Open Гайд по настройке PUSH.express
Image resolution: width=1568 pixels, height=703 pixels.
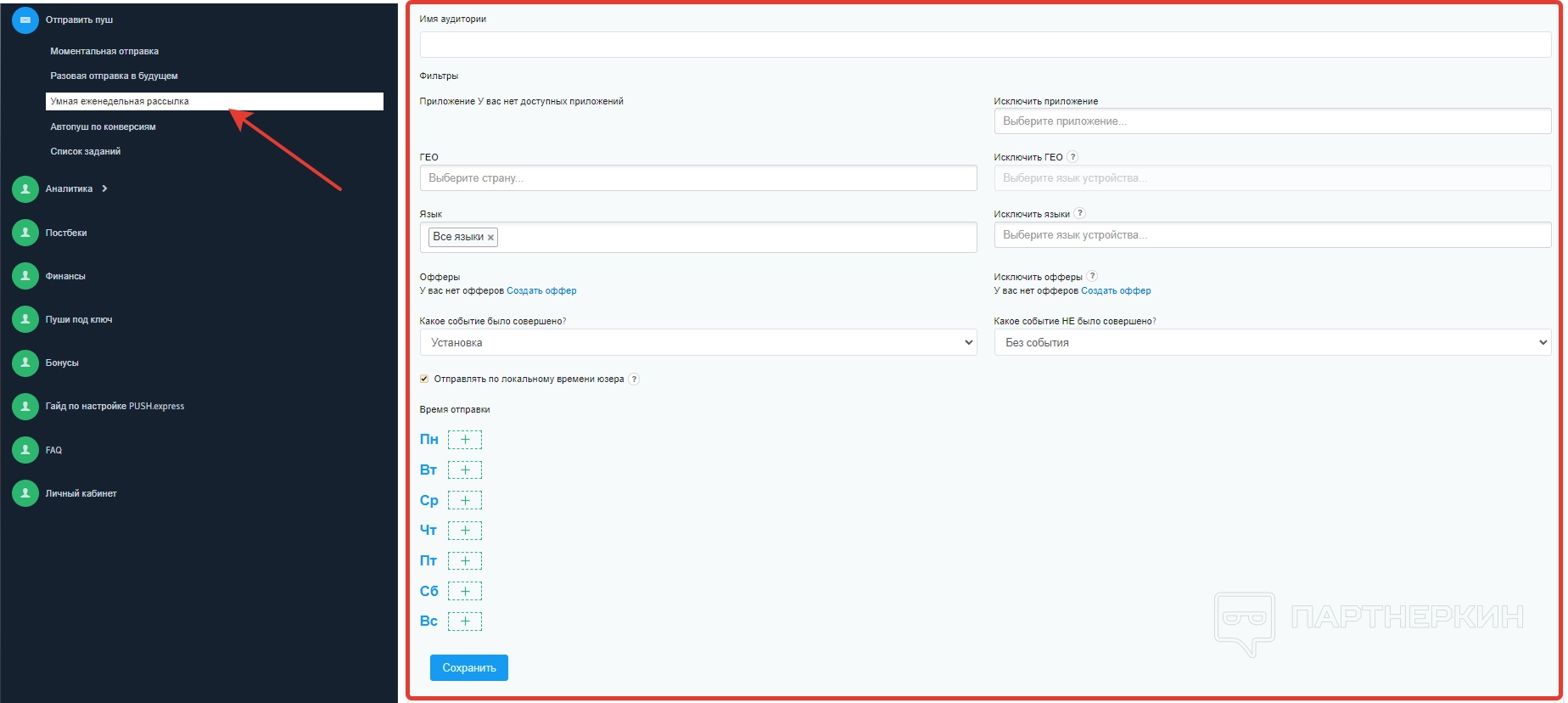coord(115,406)
